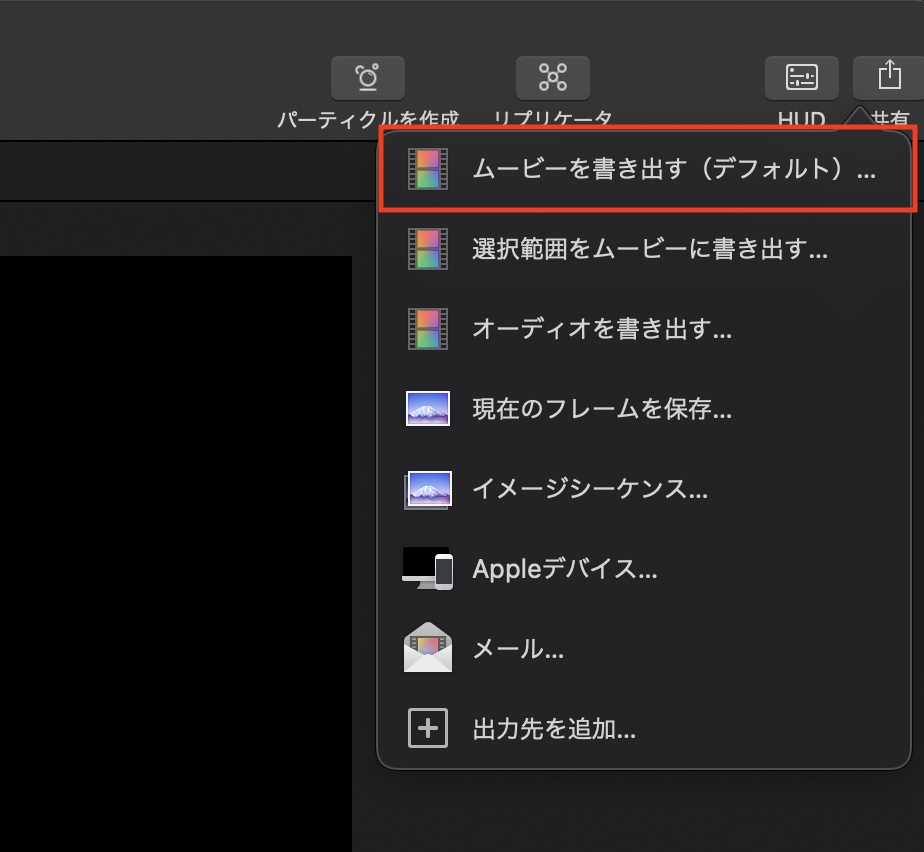Click the Make Particles toolbar icon
This screenshot has height=852, width=924.
click(x=368, y=78)
